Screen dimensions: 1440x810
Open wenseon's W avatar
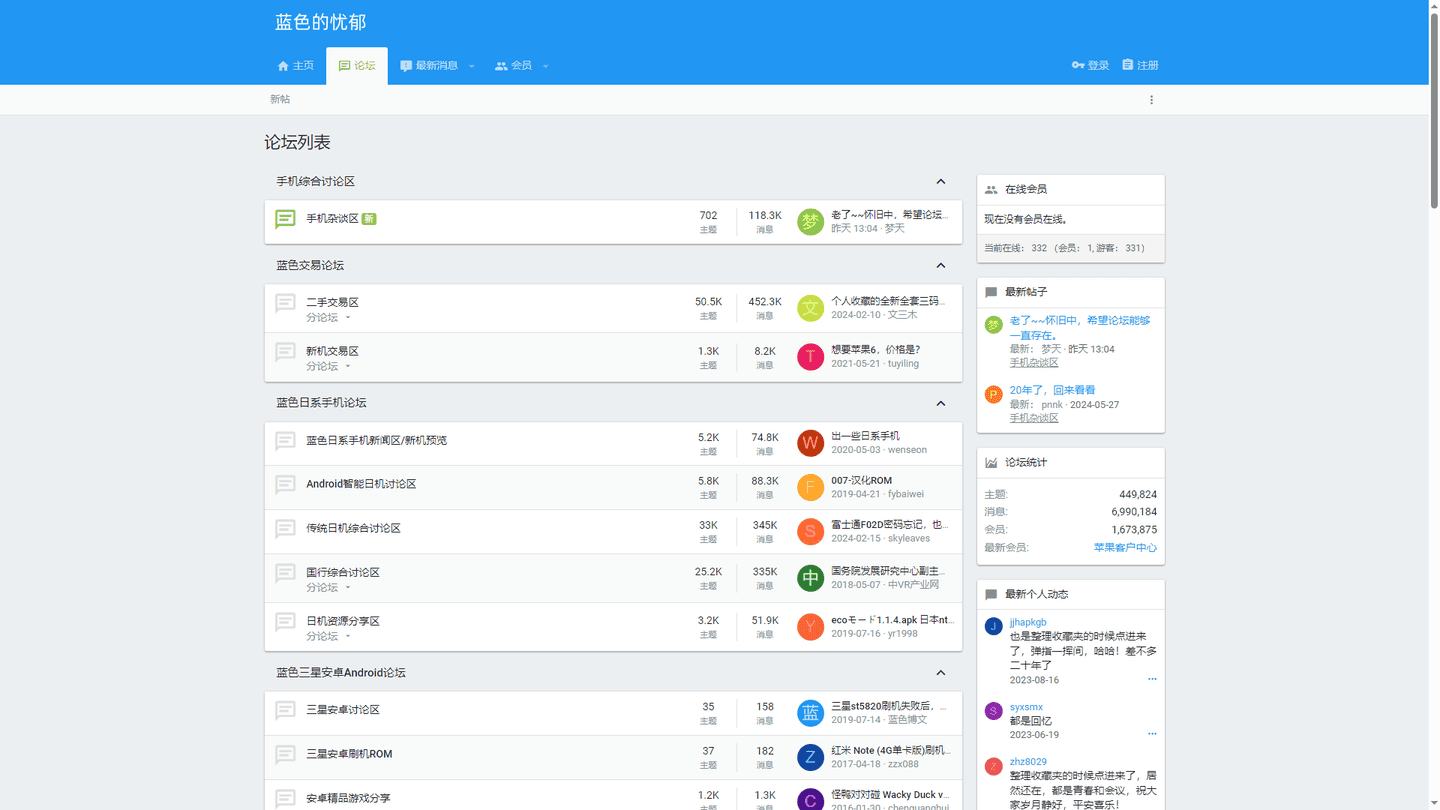(x=810, y=443)
